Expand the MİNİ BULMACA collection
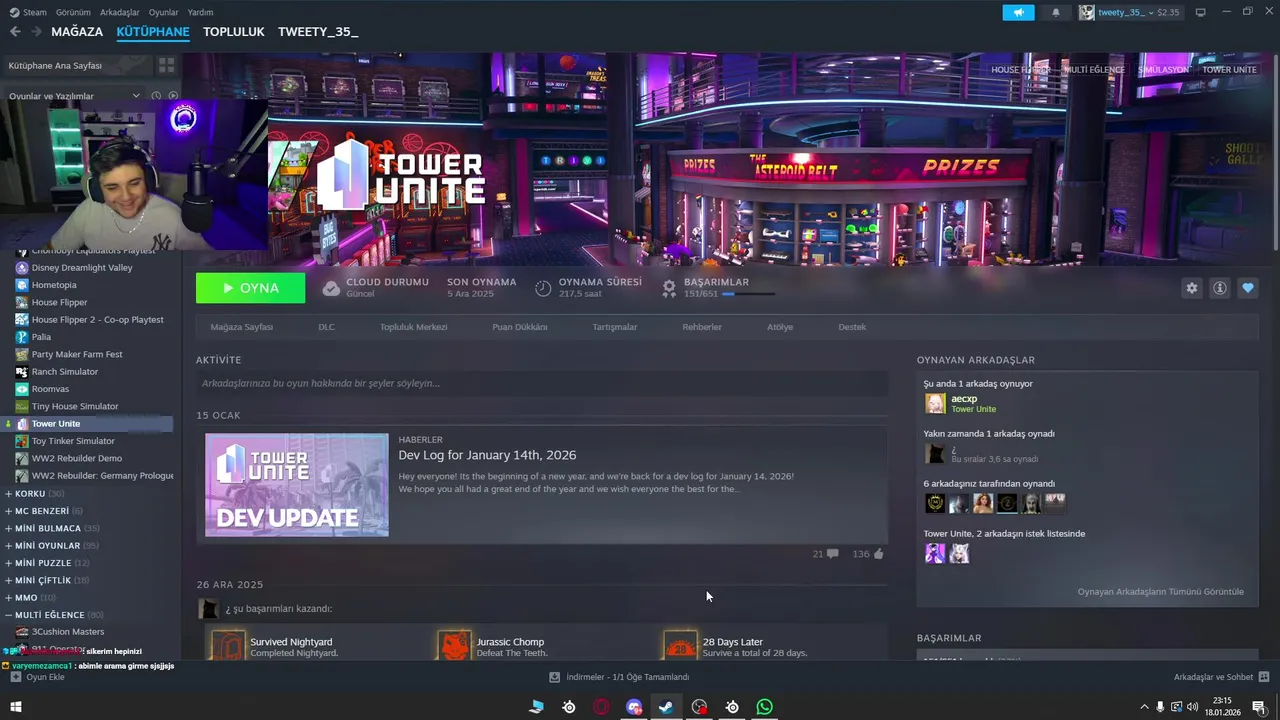This screenshot has width=1280, height=720. pos(53,528)
